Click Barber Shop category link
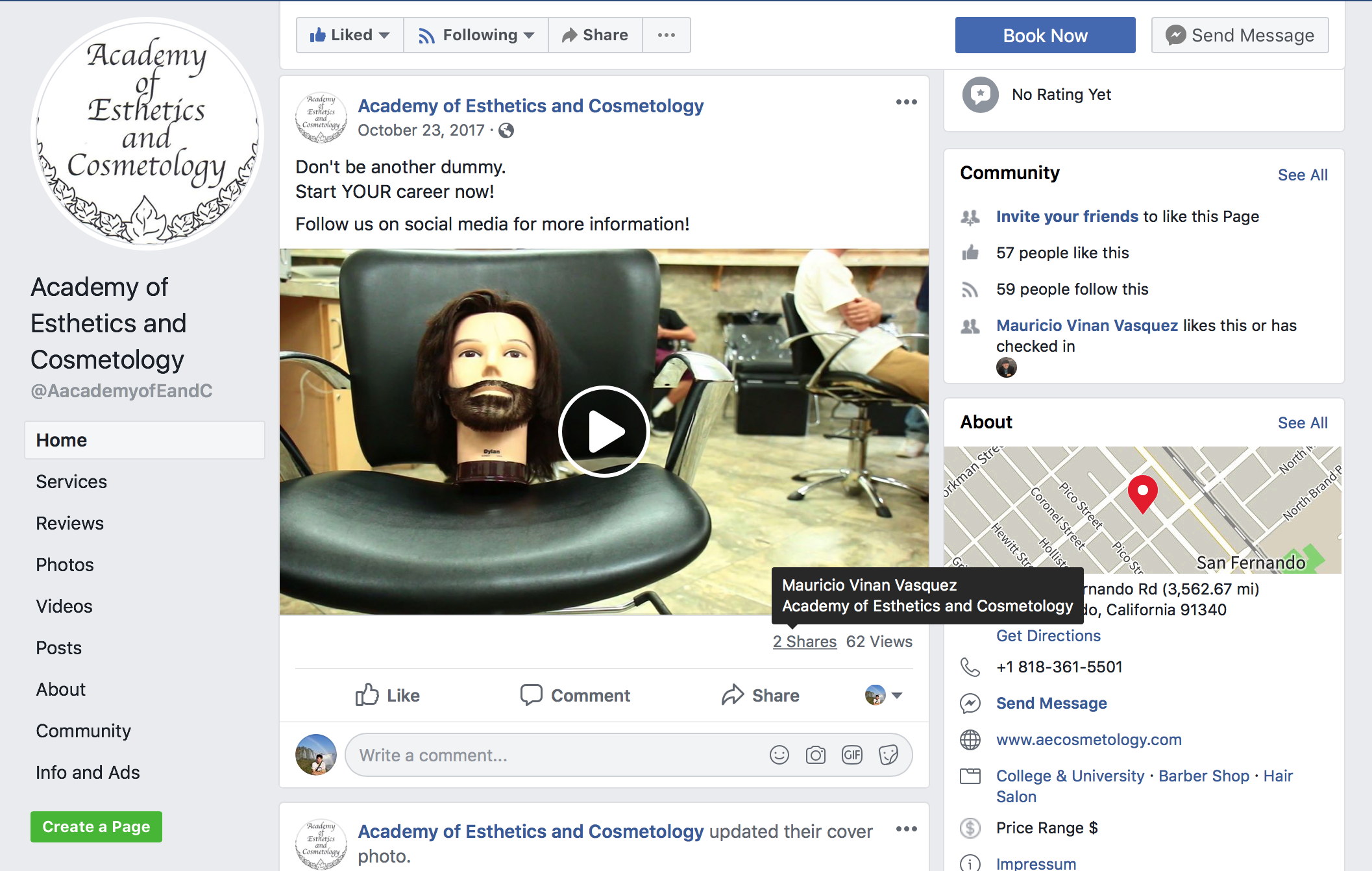The height and width of the screenshot is (871, 1372). 1203,776
